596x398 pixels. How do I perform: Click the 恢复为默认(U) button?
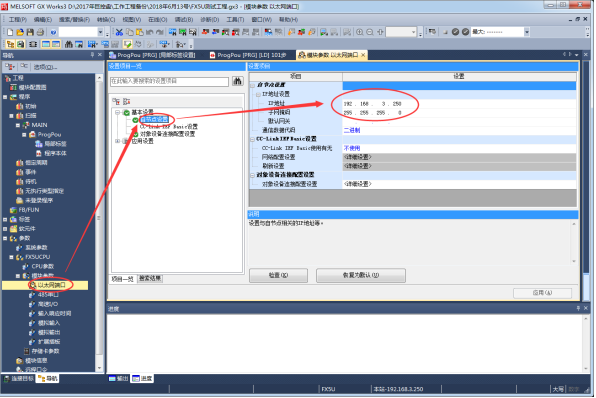[361, 275]
